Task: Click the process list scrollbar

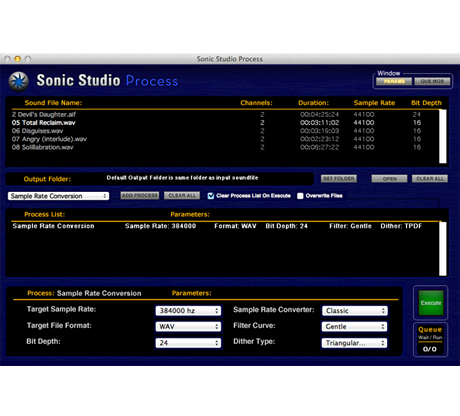Action: click(x=443, y=249)
